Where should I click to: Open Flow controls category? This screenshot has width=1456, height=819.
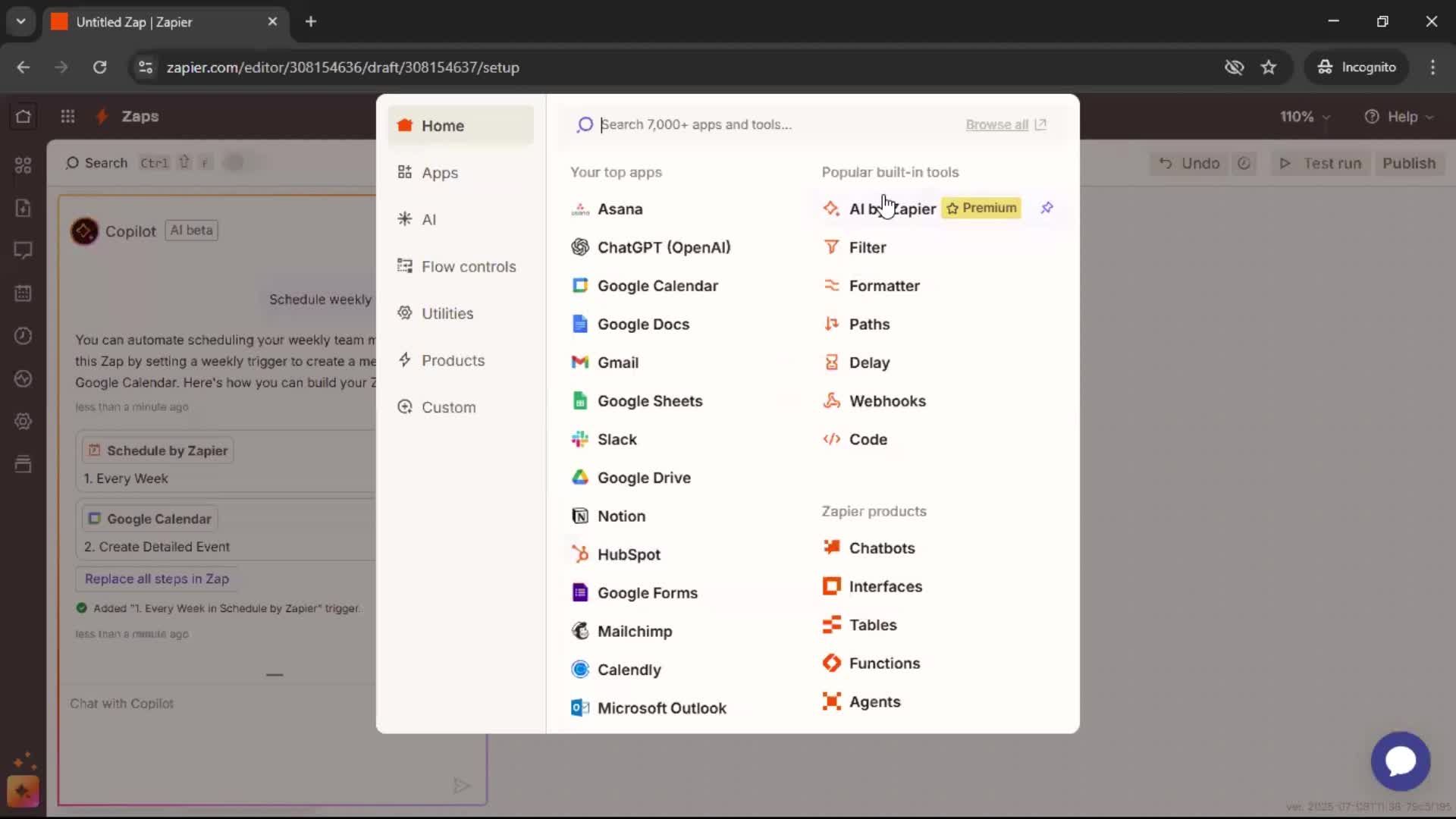pos(460,266)
